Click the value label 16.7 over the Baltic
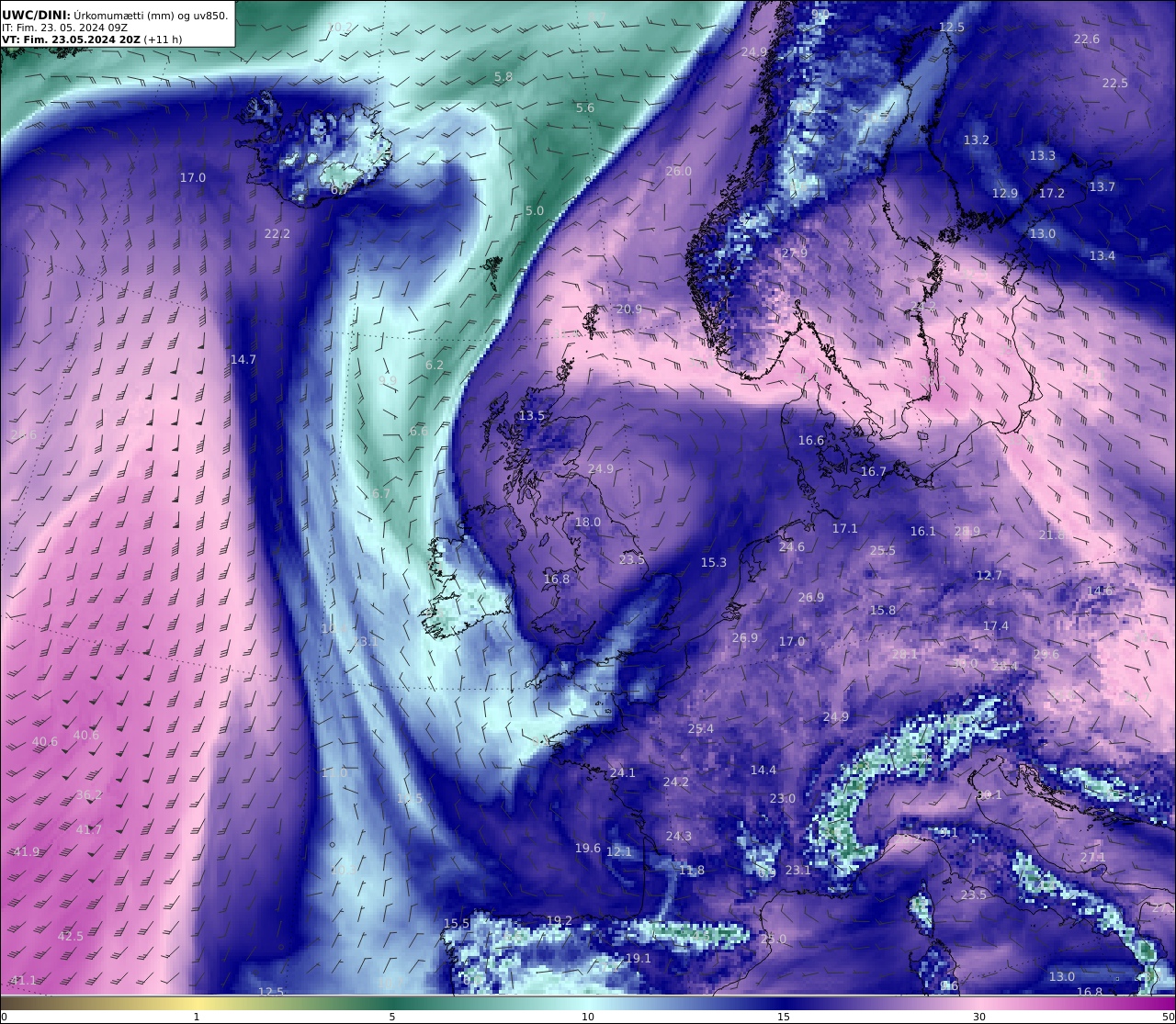 (x=873, y=472)
